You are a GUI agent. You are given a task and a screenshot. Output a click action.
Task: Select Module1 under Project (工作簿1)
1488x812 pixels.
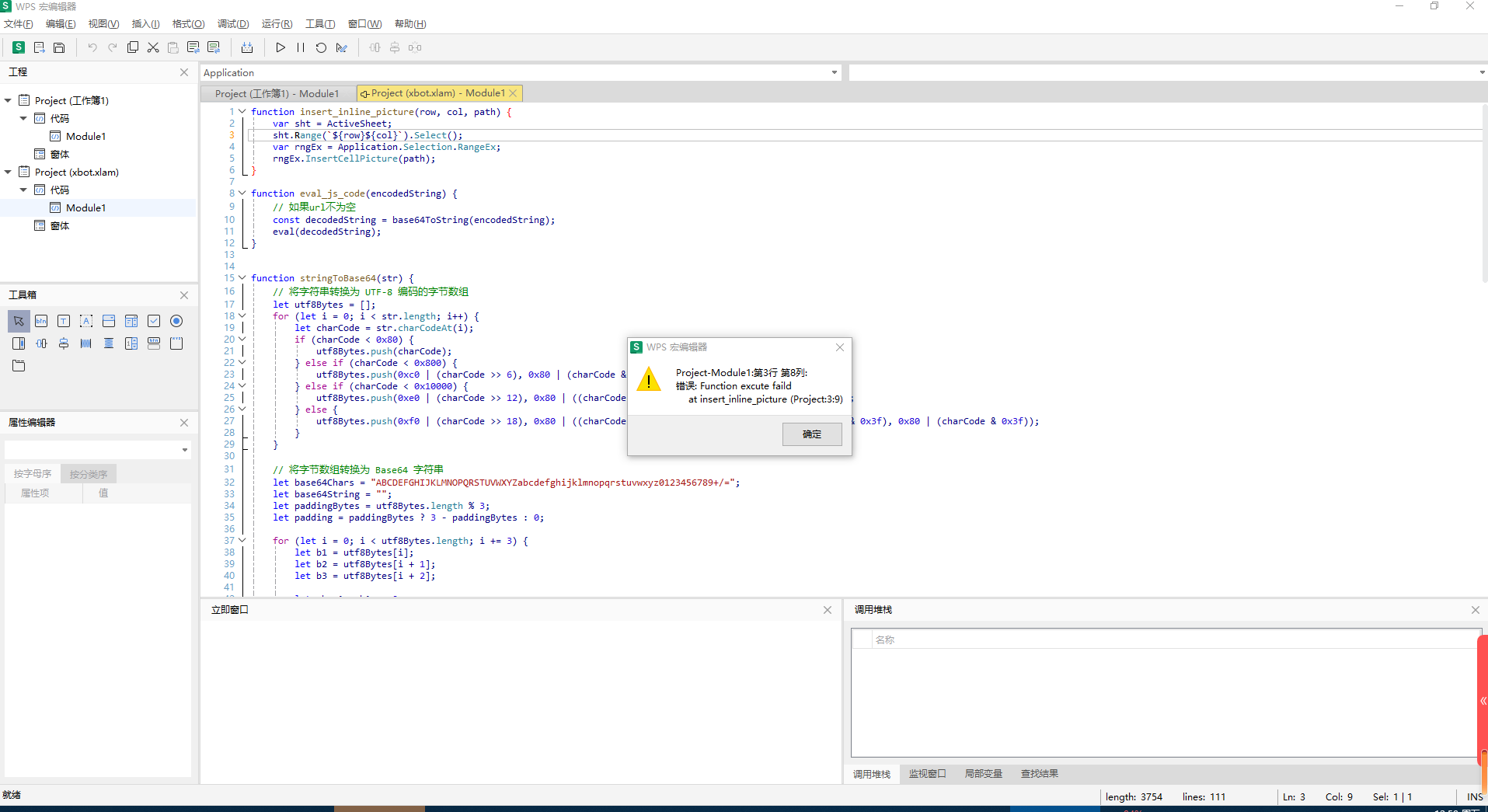click(85, 136)
